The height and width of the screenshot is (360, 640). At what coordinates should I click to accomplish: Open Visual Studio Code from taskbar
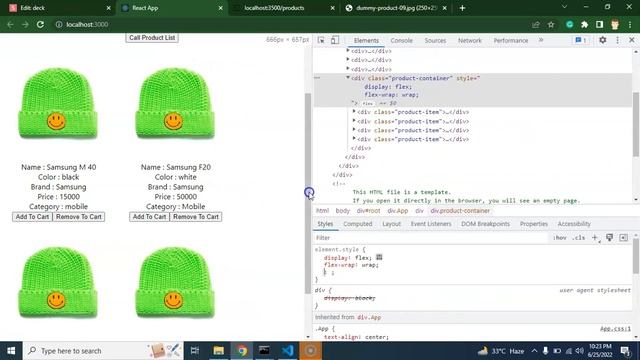tap(287, 351)
